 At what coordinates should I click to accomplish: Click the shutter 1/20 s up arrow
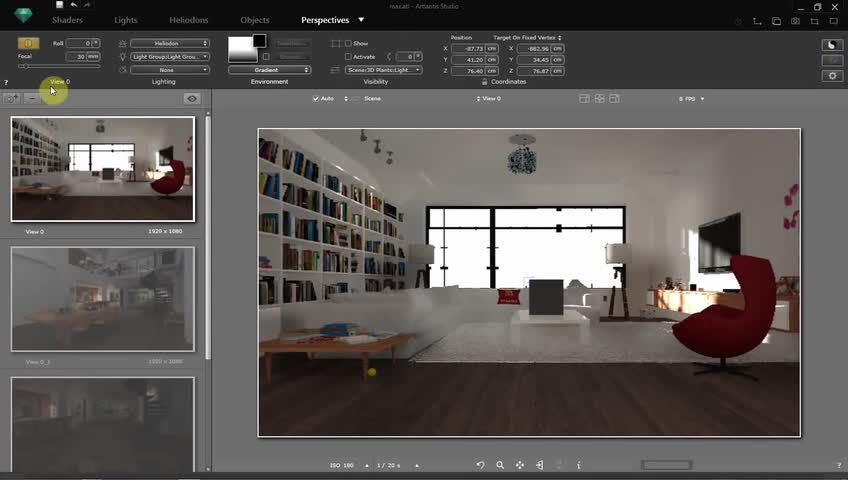pos(416,465)
